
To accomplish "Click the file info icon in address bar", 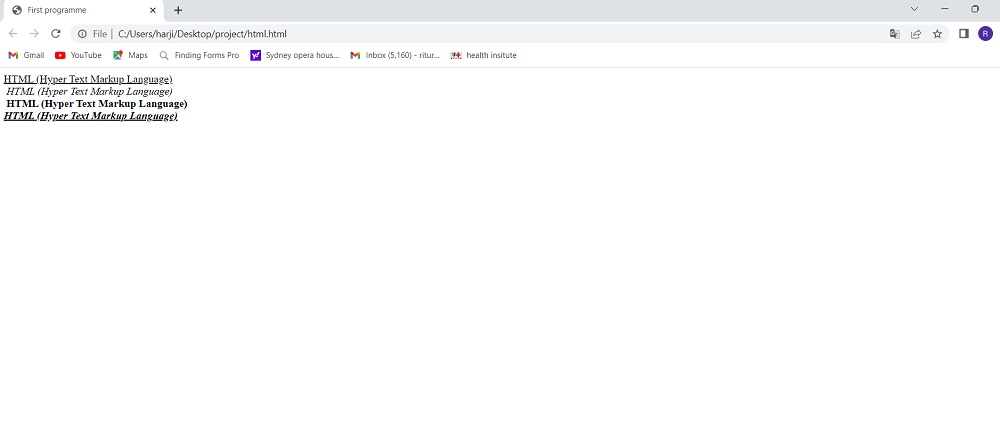I will coord(82,34).
